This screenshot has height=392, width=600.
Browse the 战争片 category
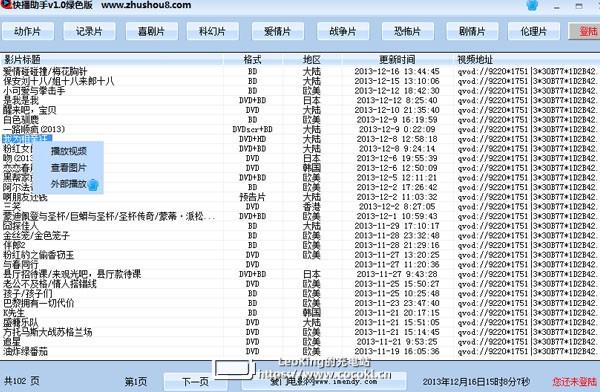[343, 31]
